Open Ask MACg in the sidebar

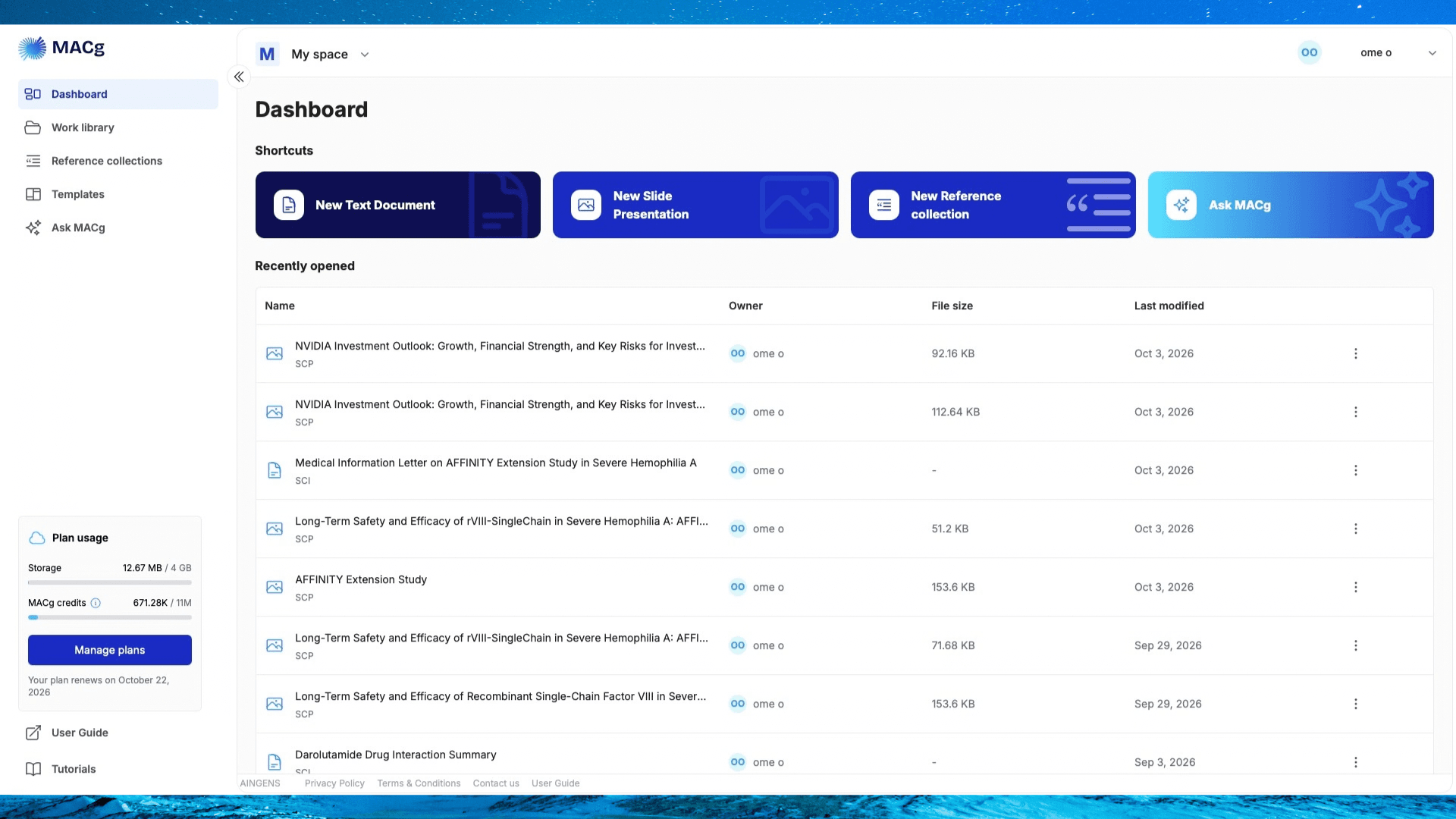118,227
